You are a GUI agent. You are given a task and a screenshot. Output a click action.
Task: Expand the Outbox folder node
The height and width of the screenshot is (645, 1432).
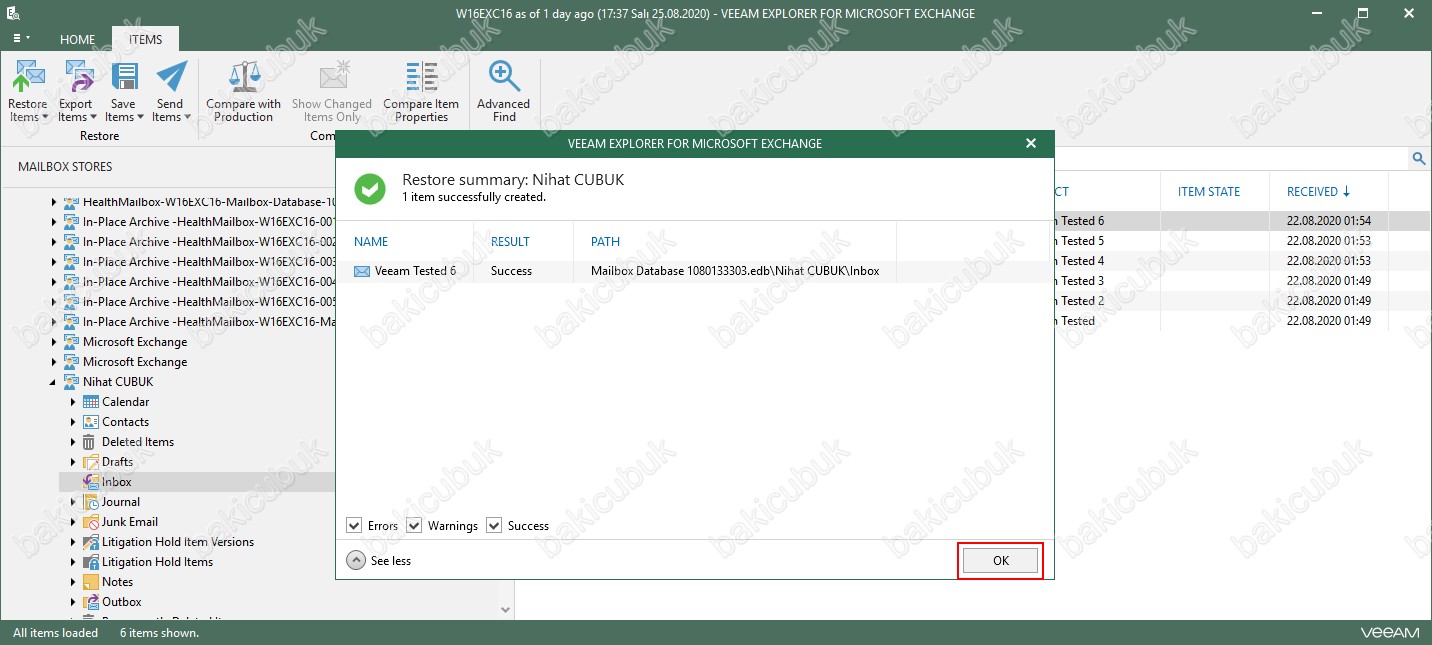pyautogui.click(x=73, y=602)
